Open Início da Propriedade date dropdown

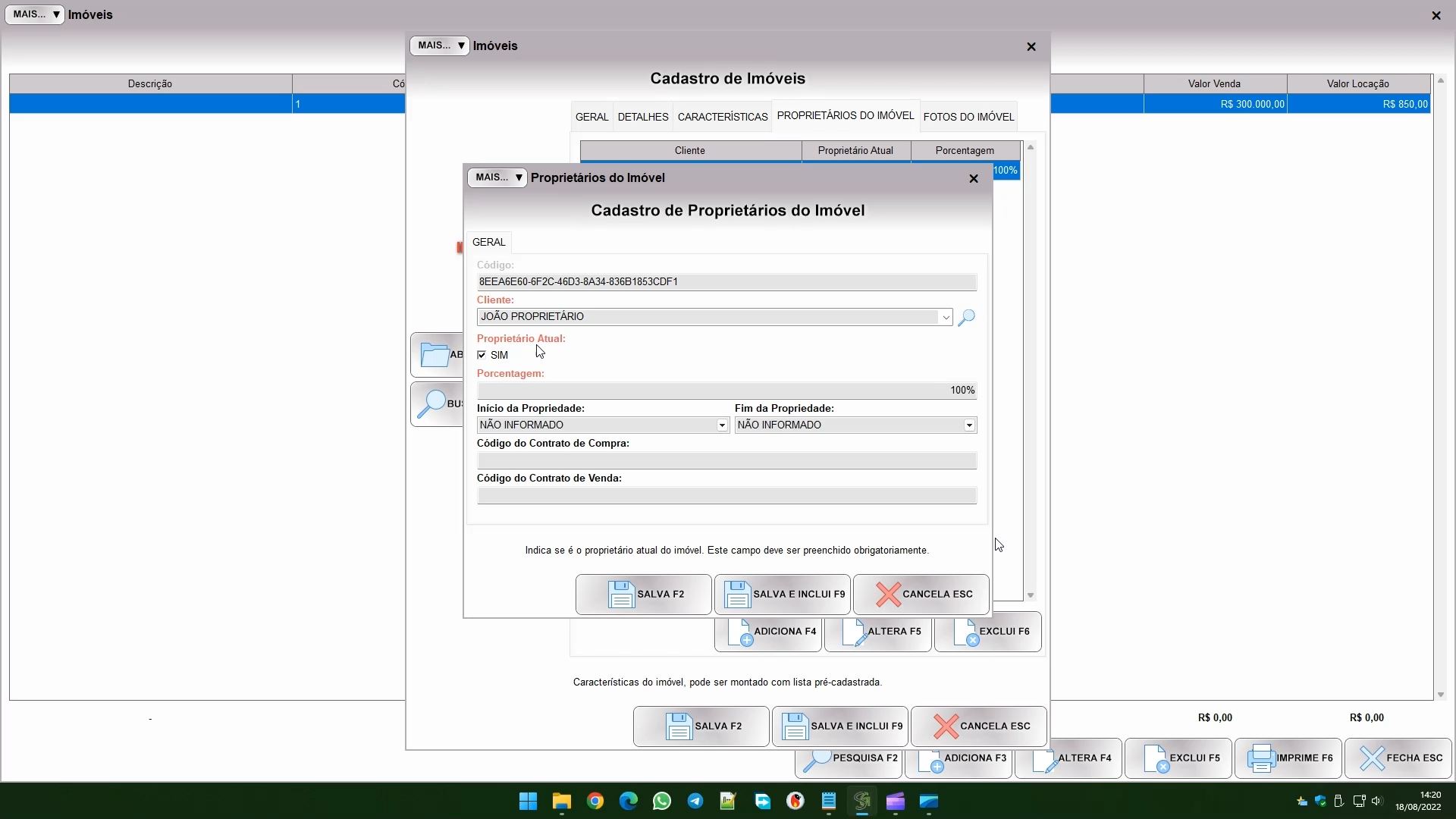coord(722,425)
